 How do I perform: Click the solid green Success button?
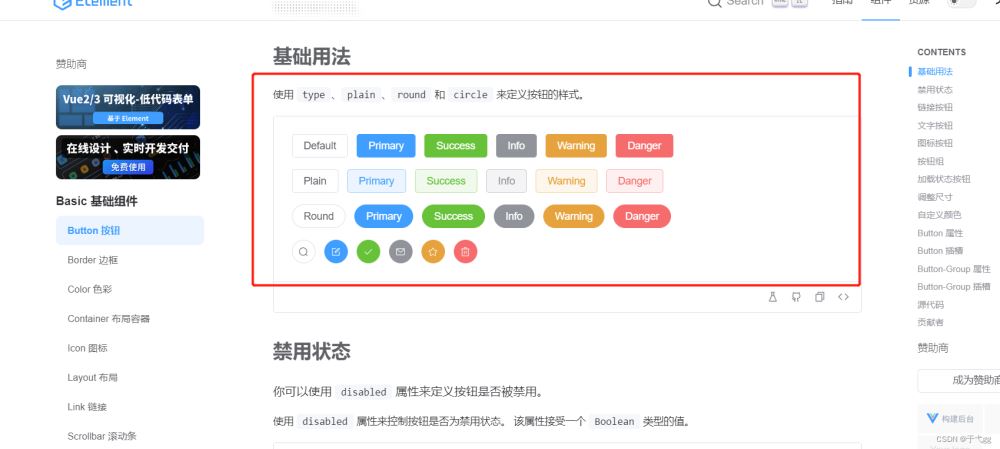point(455,145)
